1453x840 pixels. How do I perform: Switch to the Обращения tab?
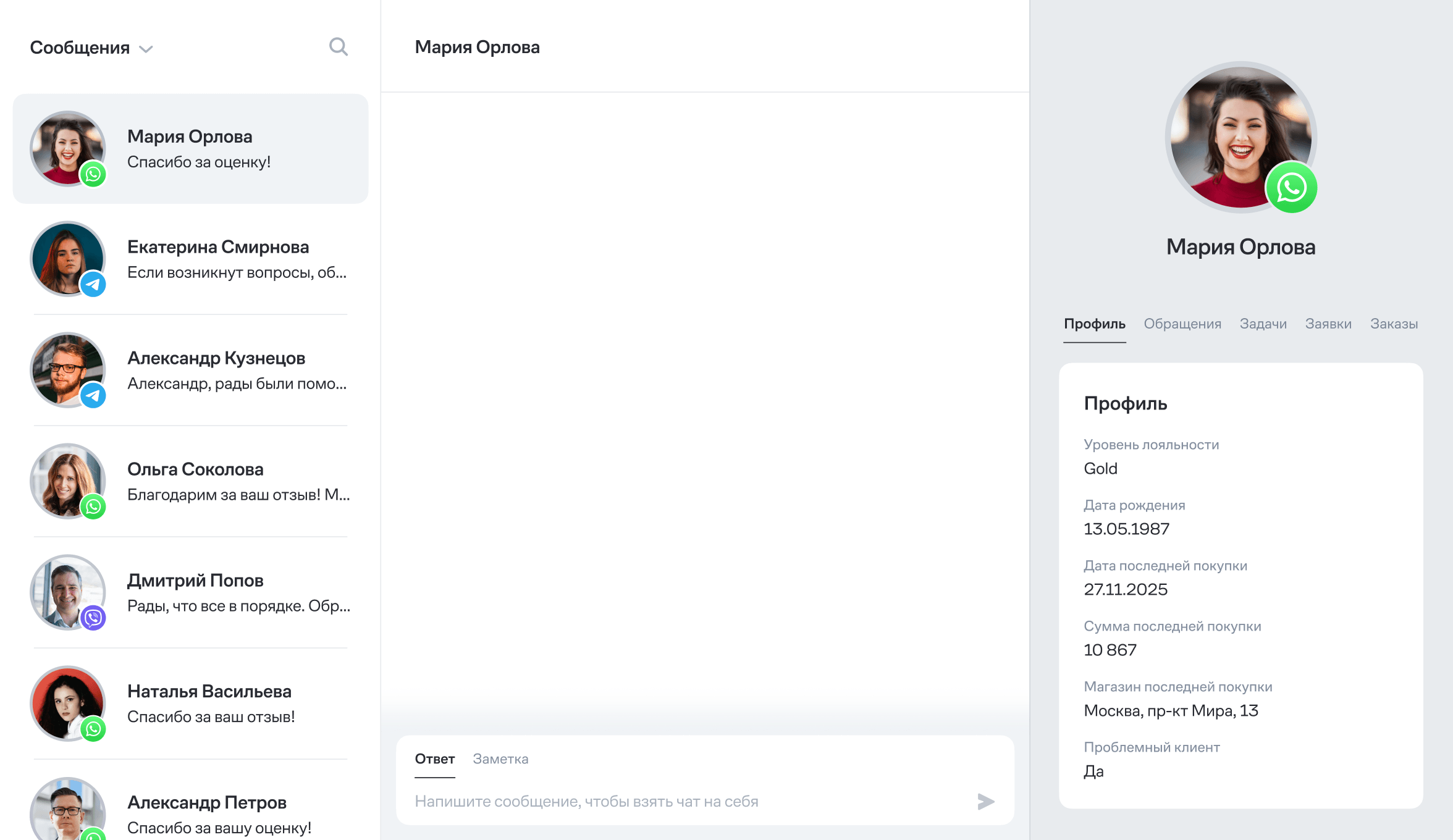pos(1182,324)
